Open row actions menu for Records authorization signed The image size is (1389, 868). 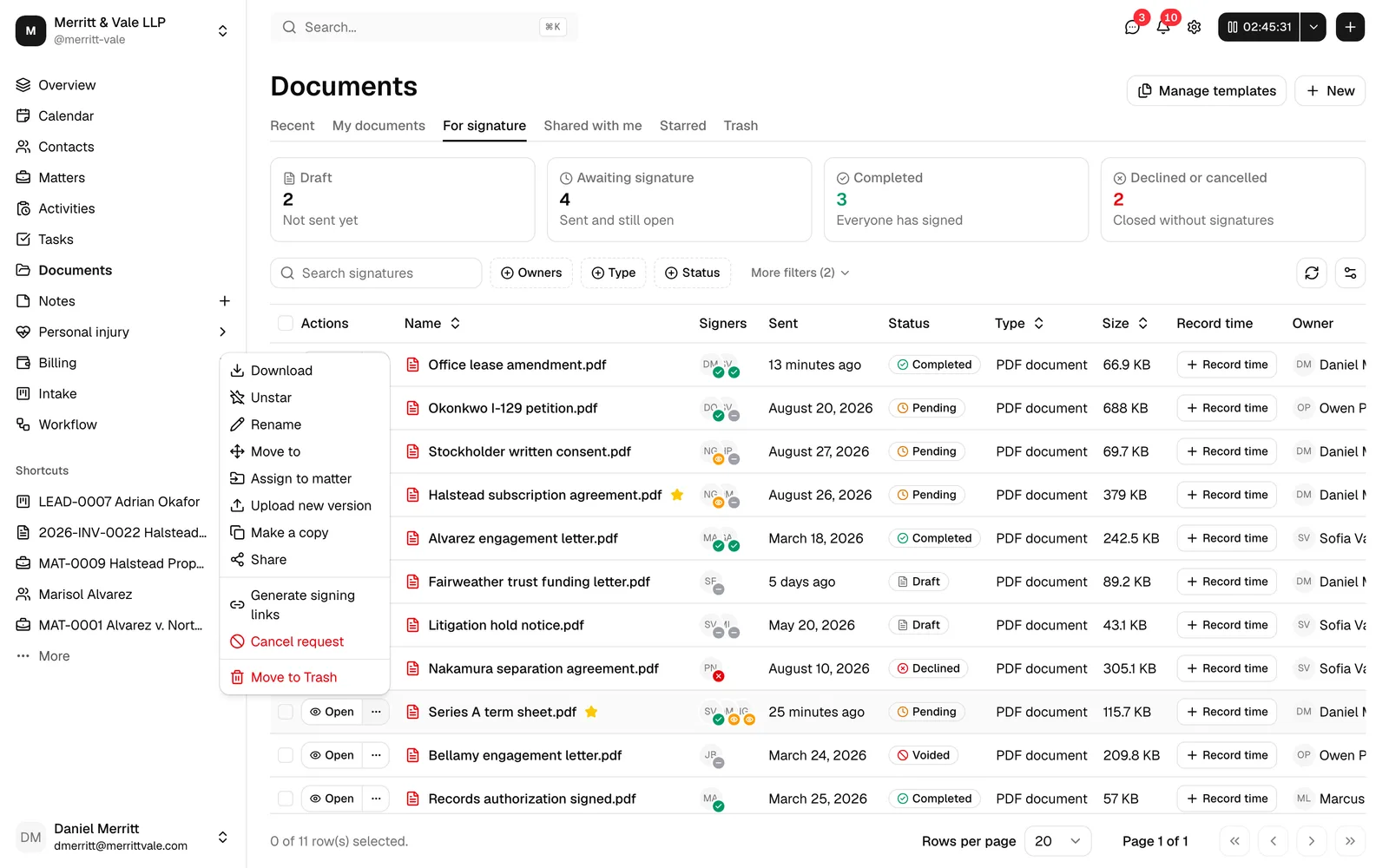(x=376, y=799)
